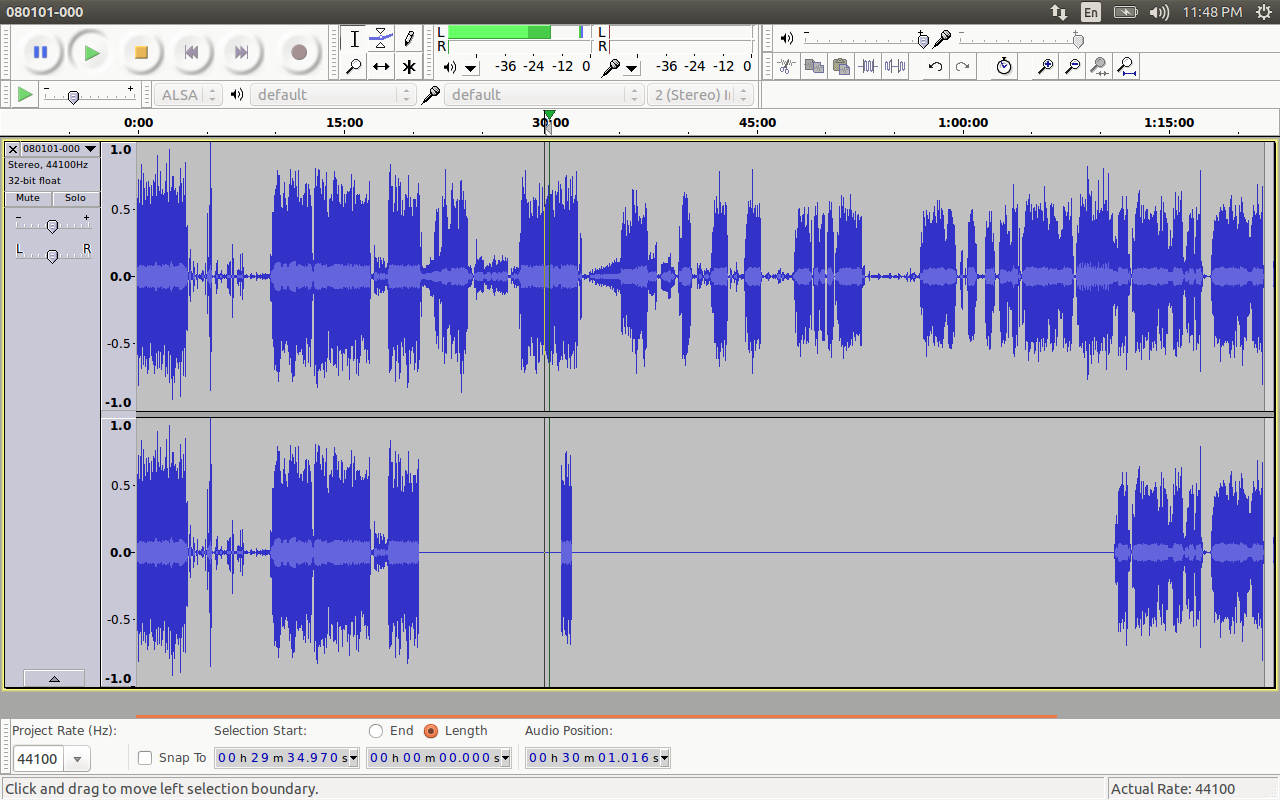Open the En keyboard language indicator
Viewport: 1280px width, 800px height.
pyautogui.click(x=1091, y=12)
